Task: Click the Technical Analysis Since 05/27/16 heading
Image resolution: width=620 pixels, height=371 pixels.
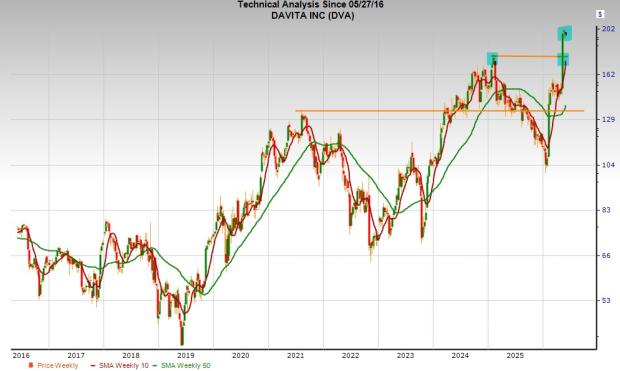Action: pos(310,4)
